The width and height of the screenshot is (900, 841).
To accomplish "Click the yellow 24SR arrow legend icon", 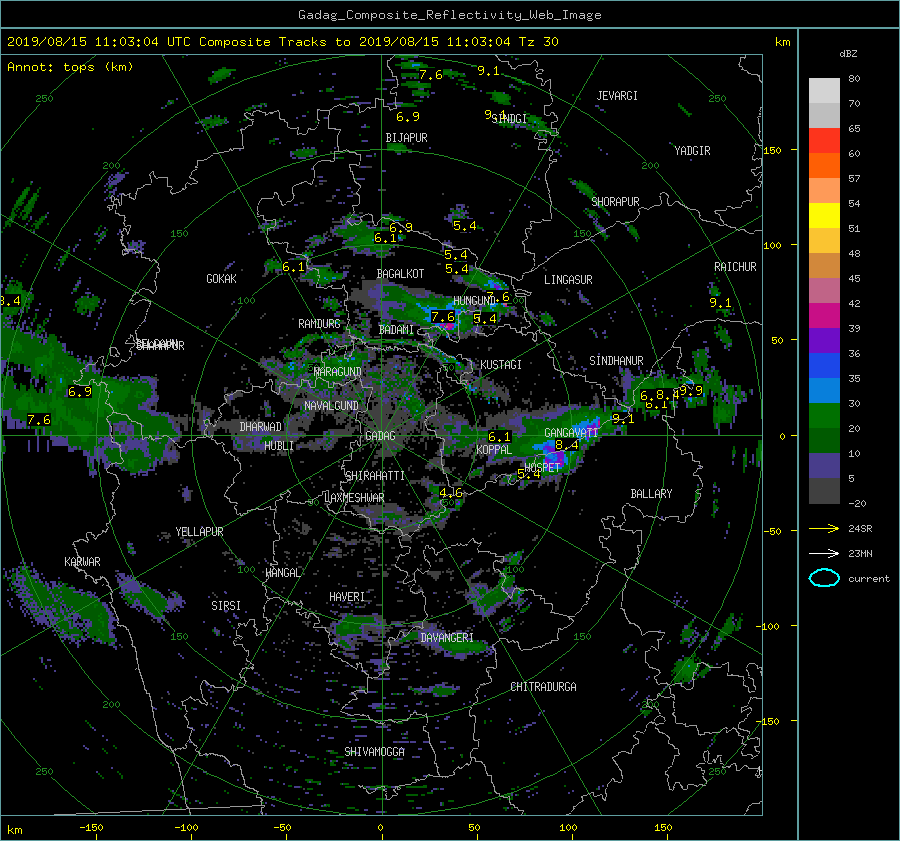I will (x=824, y=528).
